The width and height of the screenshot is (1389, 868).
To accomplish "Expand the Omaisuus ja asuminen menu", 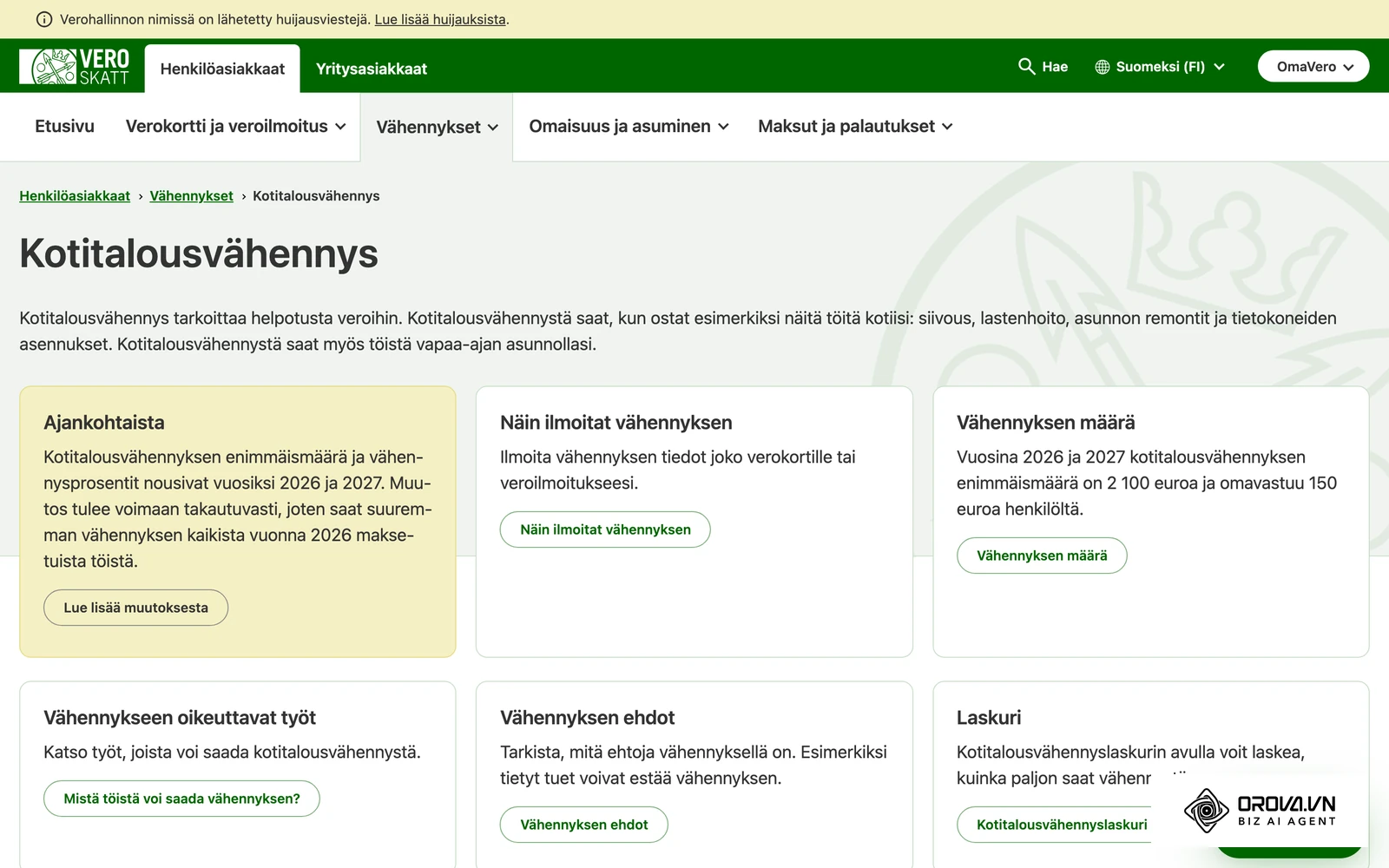I will point(629,127).
